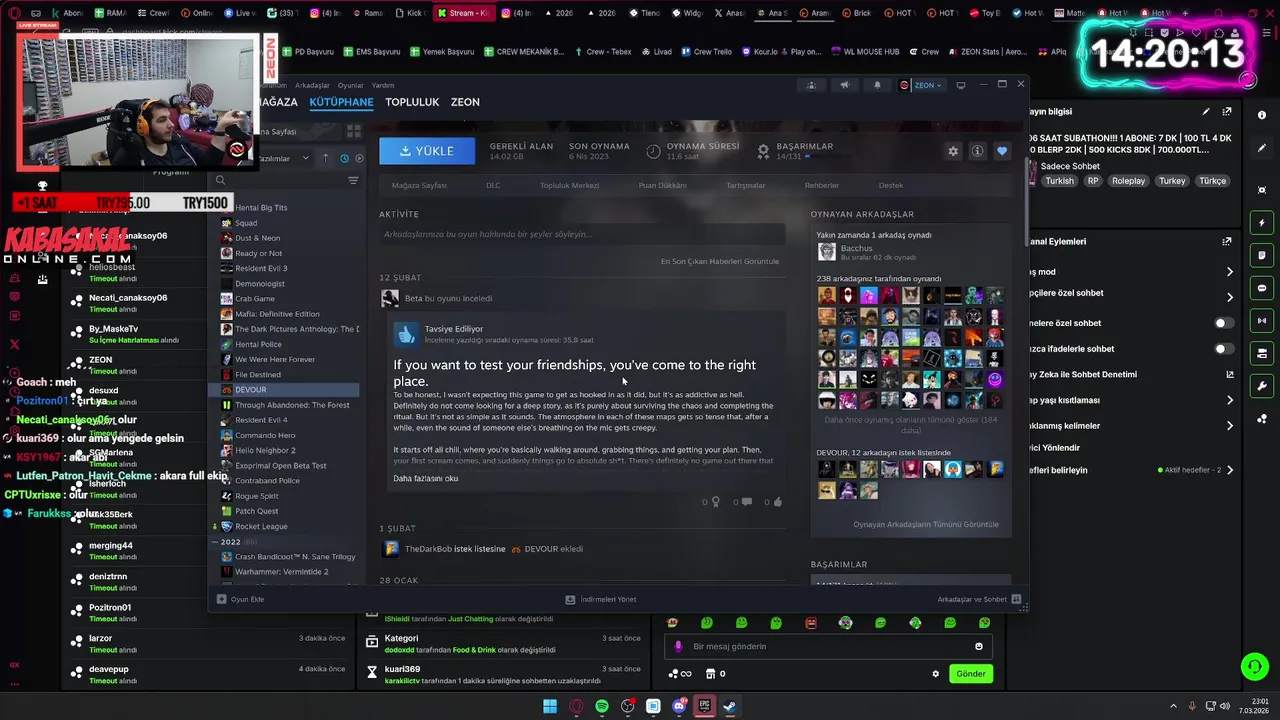Click Oynayan Arkadaşların Tümünü Görüntüle
The width and height of the screenshot is (1280, 720).
pyautogui.click(x=925, y=524)
